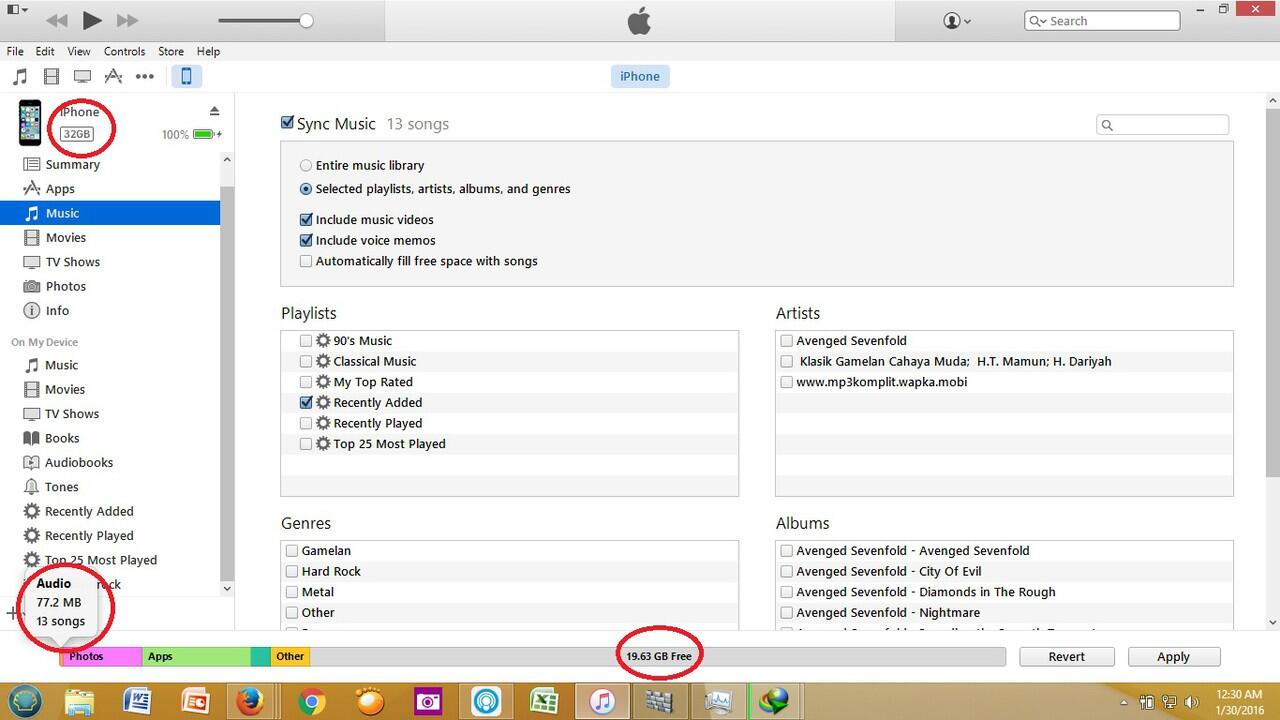1280x720 pixels.
Task: Open Recently Played under On My Device
Action: (88, 535)
